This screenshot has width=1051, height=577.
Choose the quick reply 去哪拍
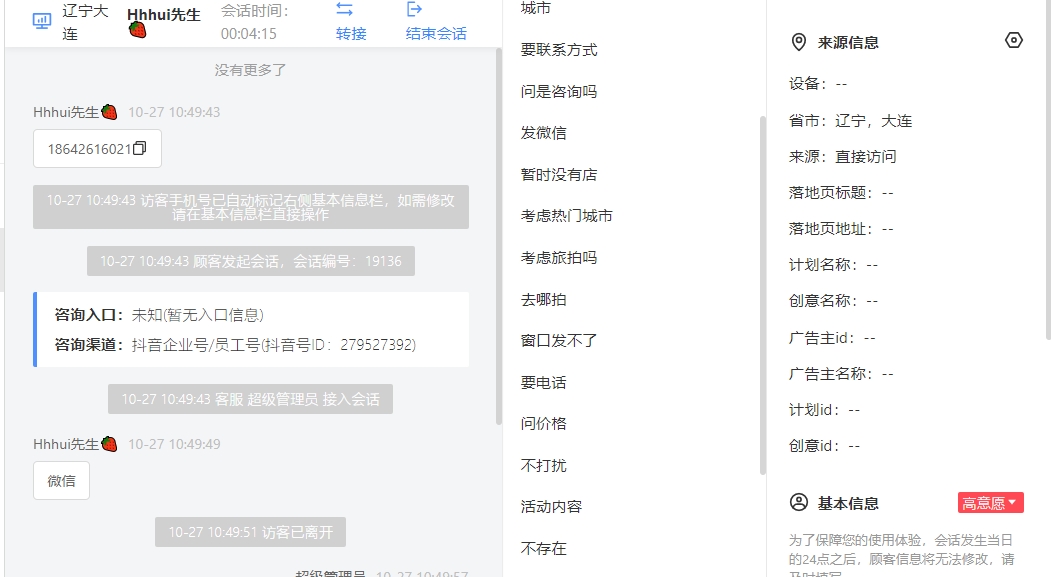(x=543, y=299)
